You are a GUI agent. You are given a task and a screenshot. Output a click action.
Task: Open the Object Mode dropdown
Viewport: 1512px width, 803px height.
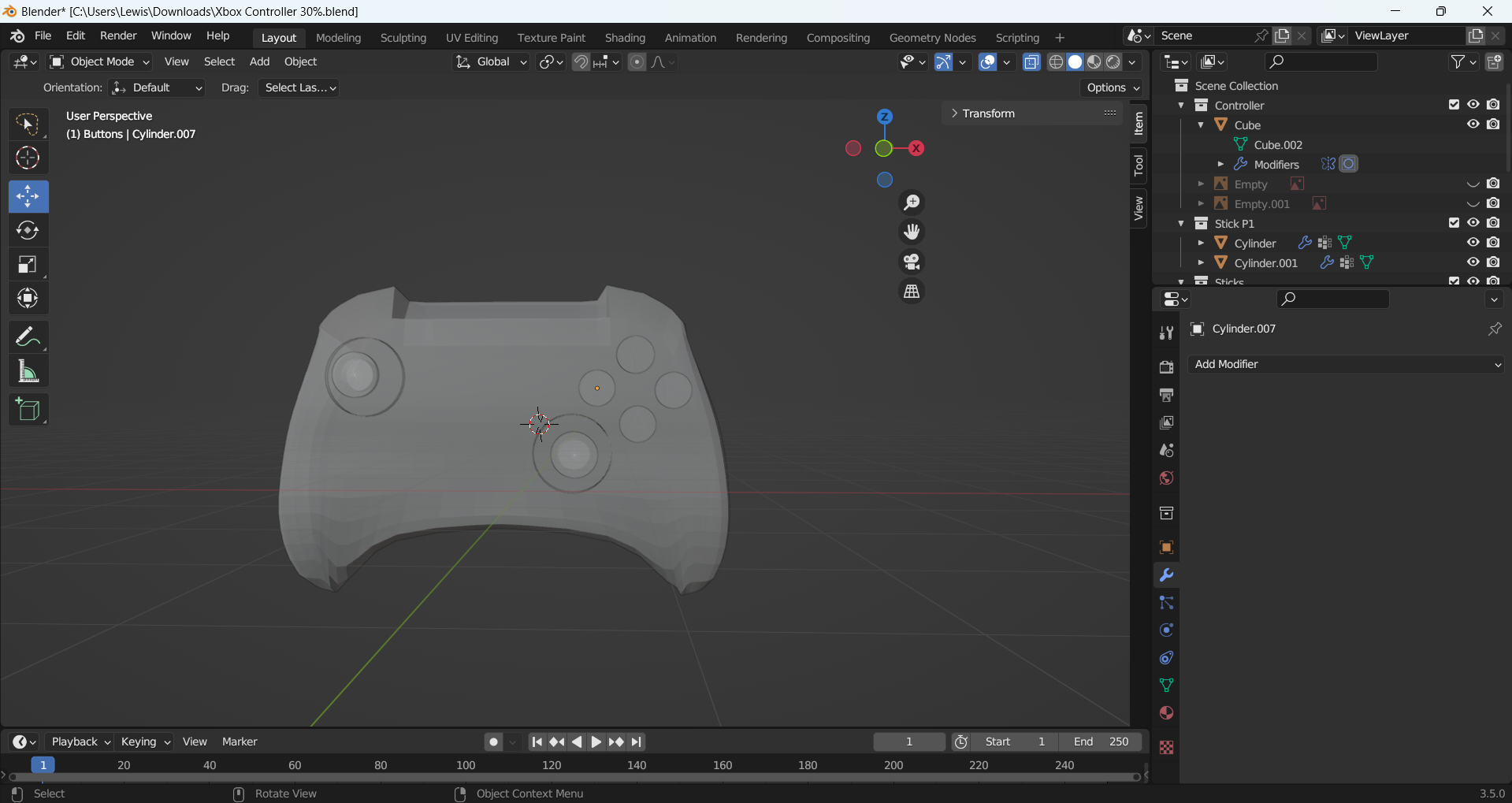tap(99, 62)
